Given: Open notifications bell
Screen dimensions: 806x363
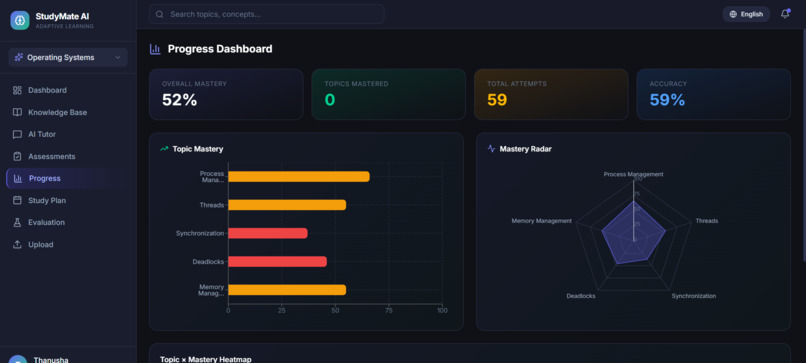Looking at the screenshot, I should click(x=785, y=14).
